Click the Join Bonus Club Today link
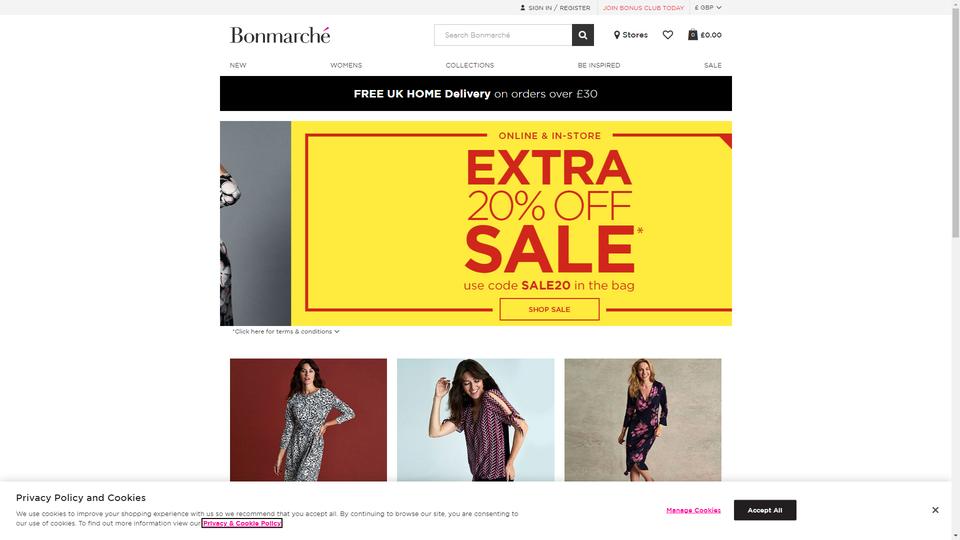Viewport: 960px width, 540px height. coord(643,8)
